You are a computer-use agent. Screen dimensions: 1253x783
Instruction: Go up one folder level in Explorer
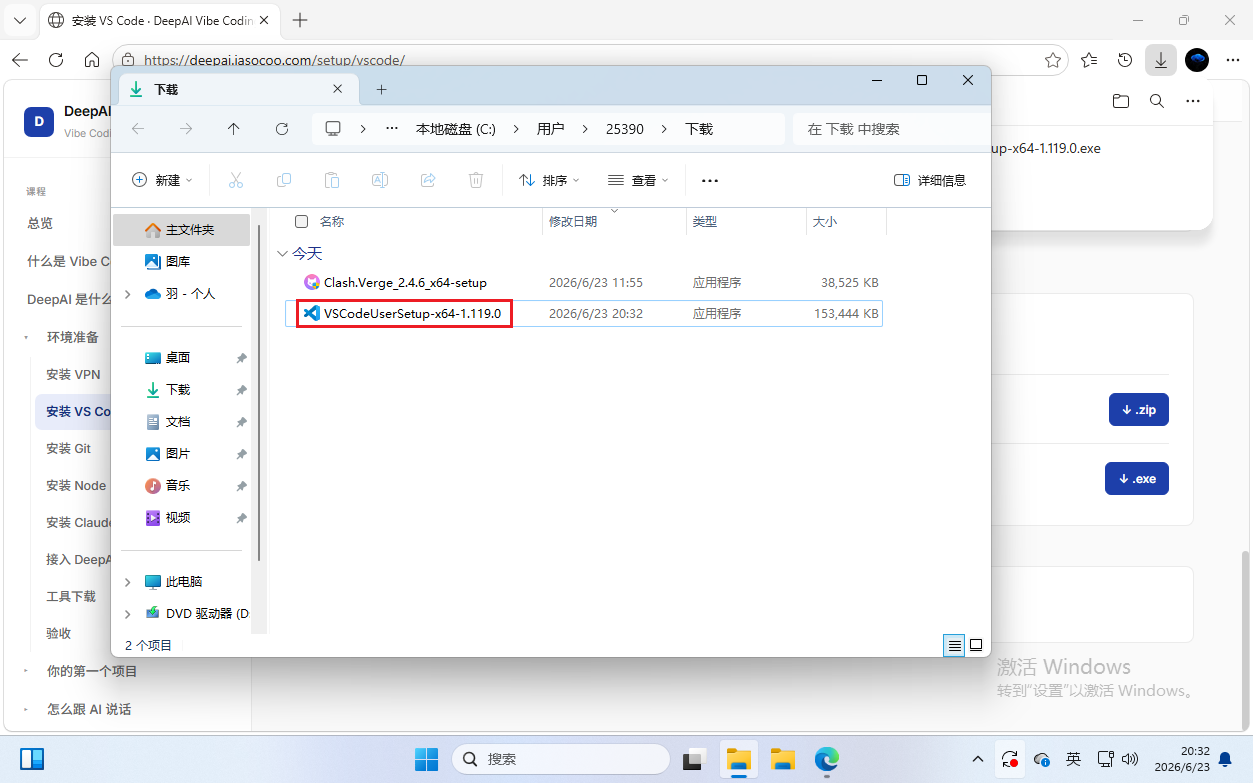tap(234, 129)
